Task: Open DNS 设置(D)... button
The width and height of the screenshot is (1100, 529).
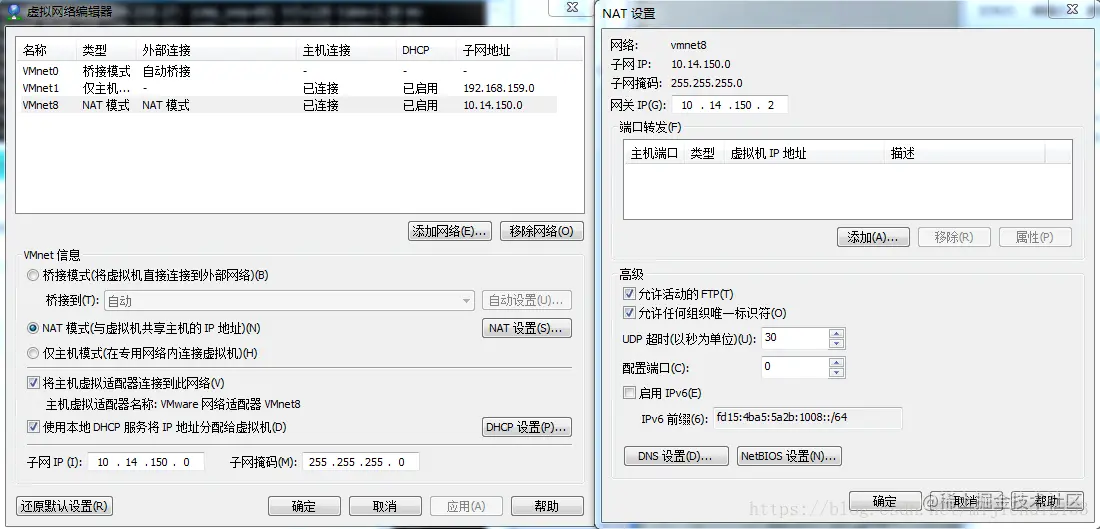Action: tap(676, 456)
